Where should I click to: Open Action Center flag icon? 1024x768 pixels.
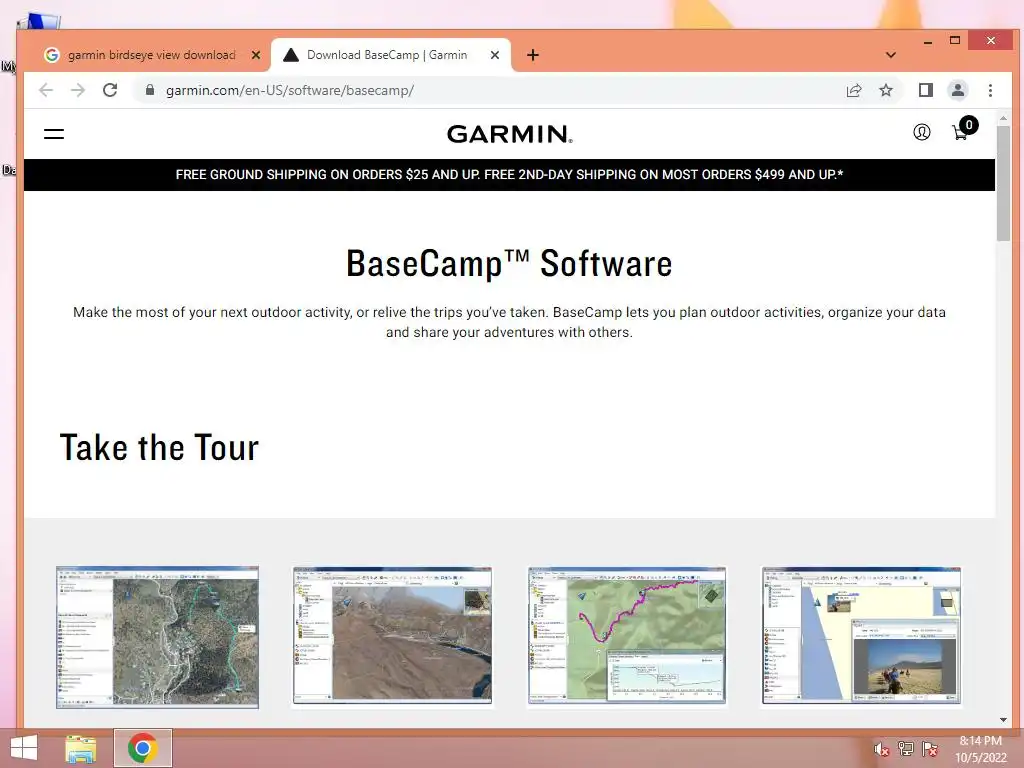(929, 749)
